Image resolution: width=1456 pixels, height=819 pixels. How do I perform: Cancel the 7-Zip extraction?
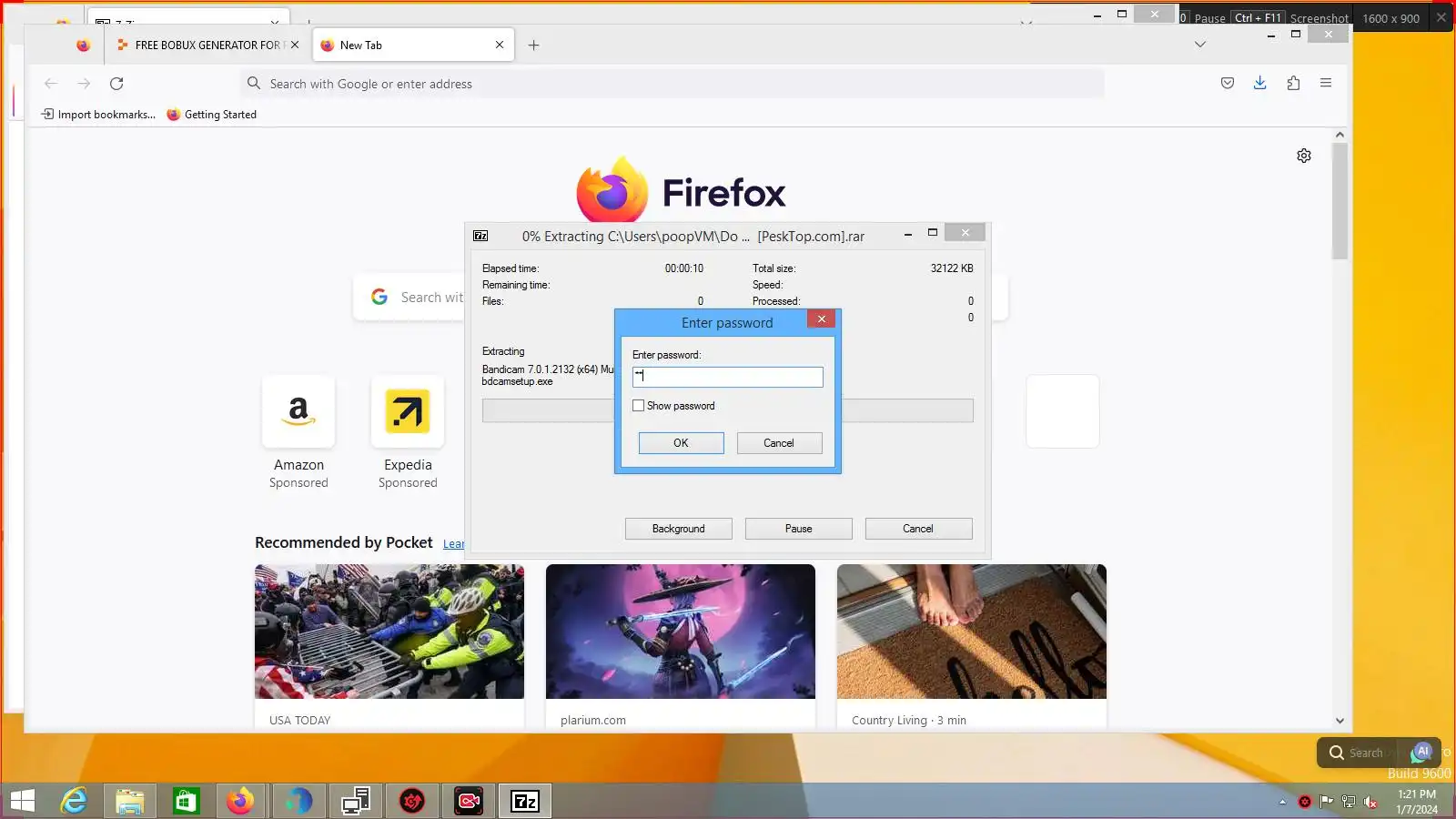coord(918,529)
